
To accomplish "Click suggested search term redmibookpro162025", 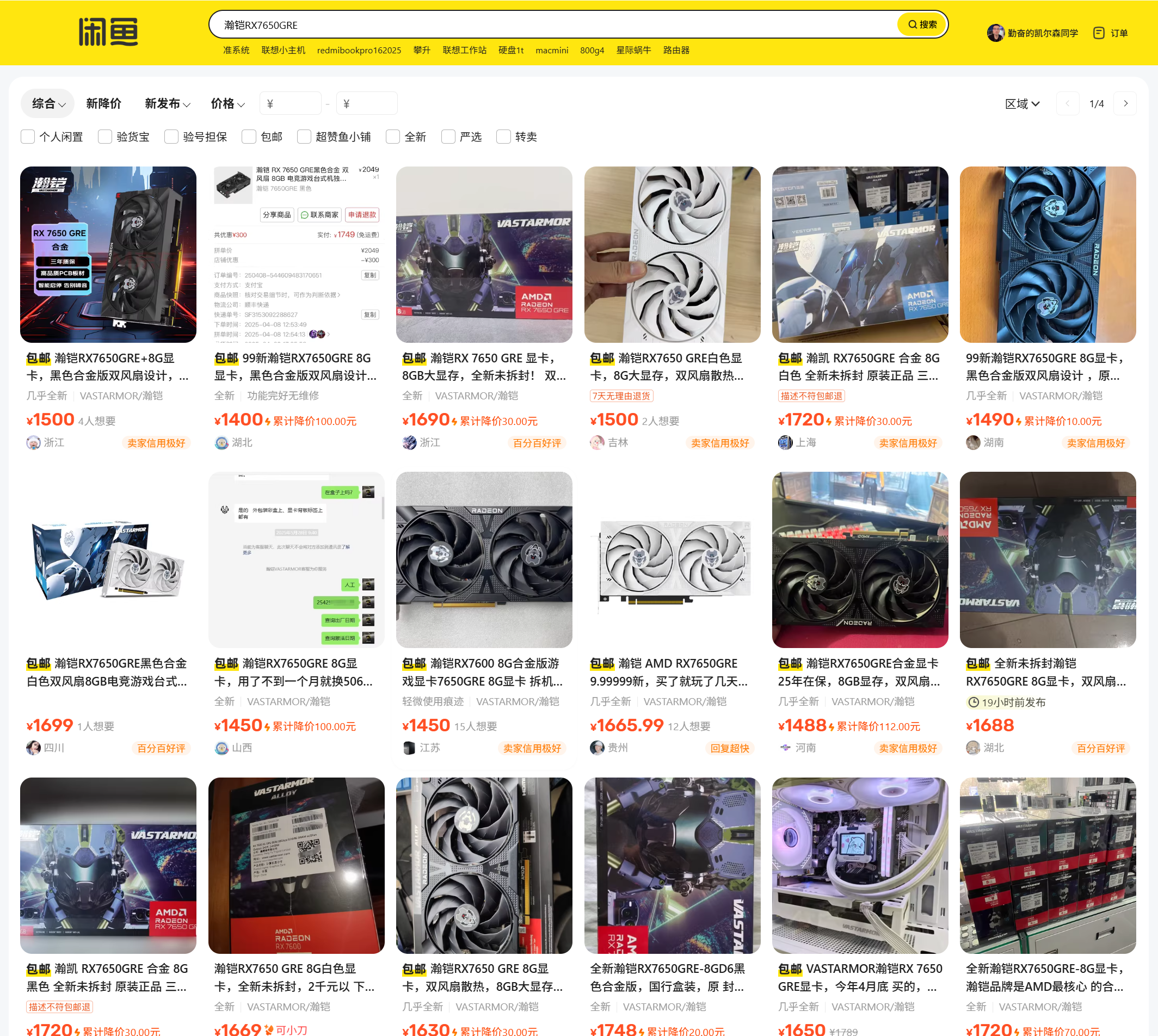I will pyautogui.click(x=359, y=50).
